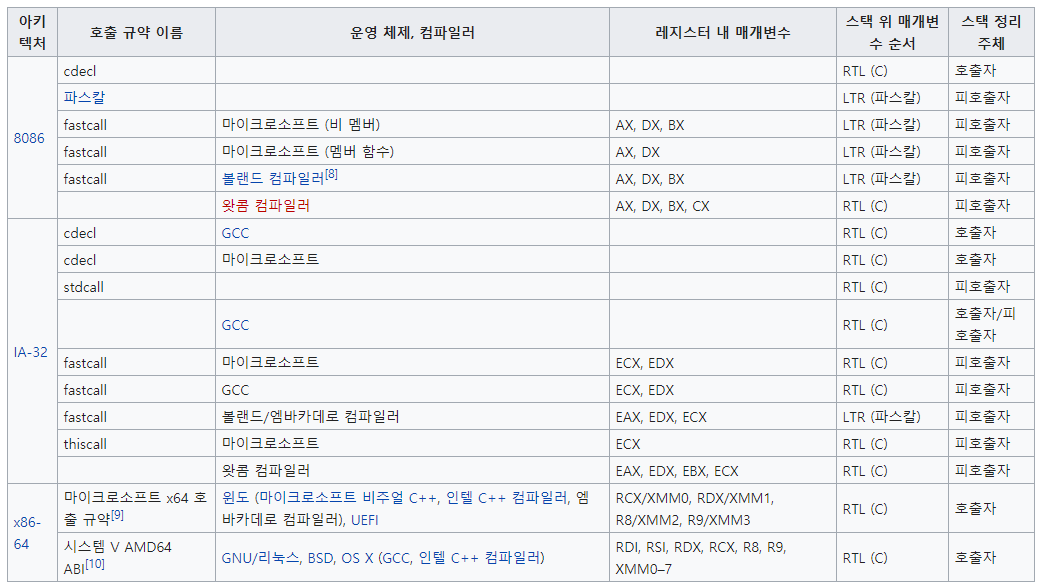Image resolution: width=1044 pixels, height=588 pixels.
Task: Click the plain GCC text in the fastcall row
Action: click(235, 390)
